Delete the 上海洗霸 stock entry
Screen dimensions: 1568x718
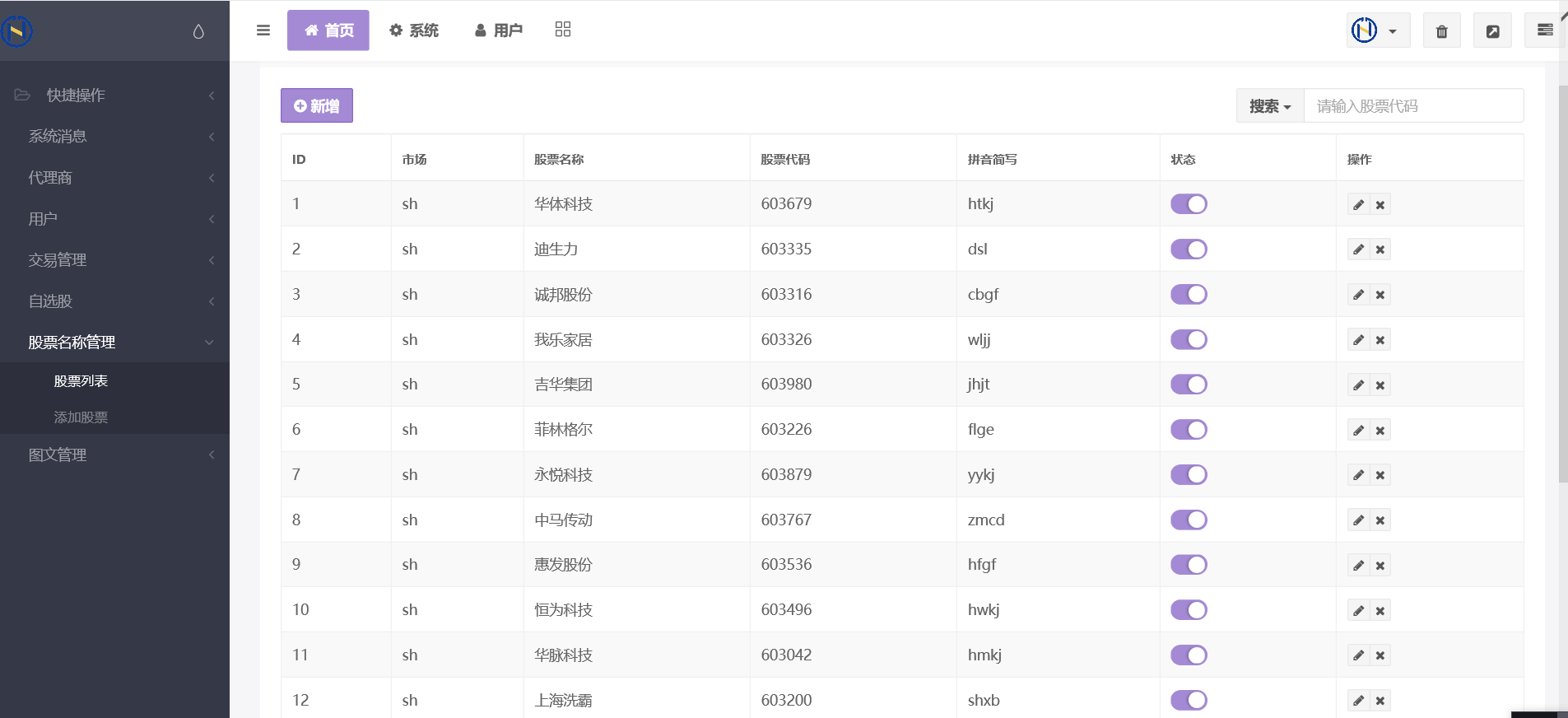coord(1380,702)
